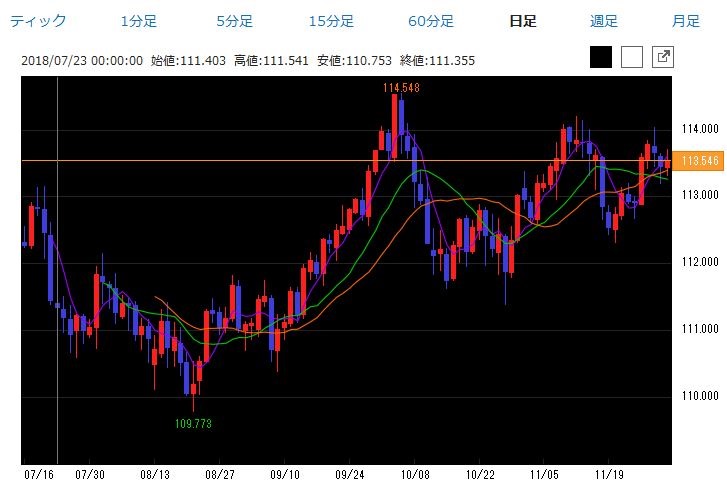Choose the black chart background swatch

601,57
